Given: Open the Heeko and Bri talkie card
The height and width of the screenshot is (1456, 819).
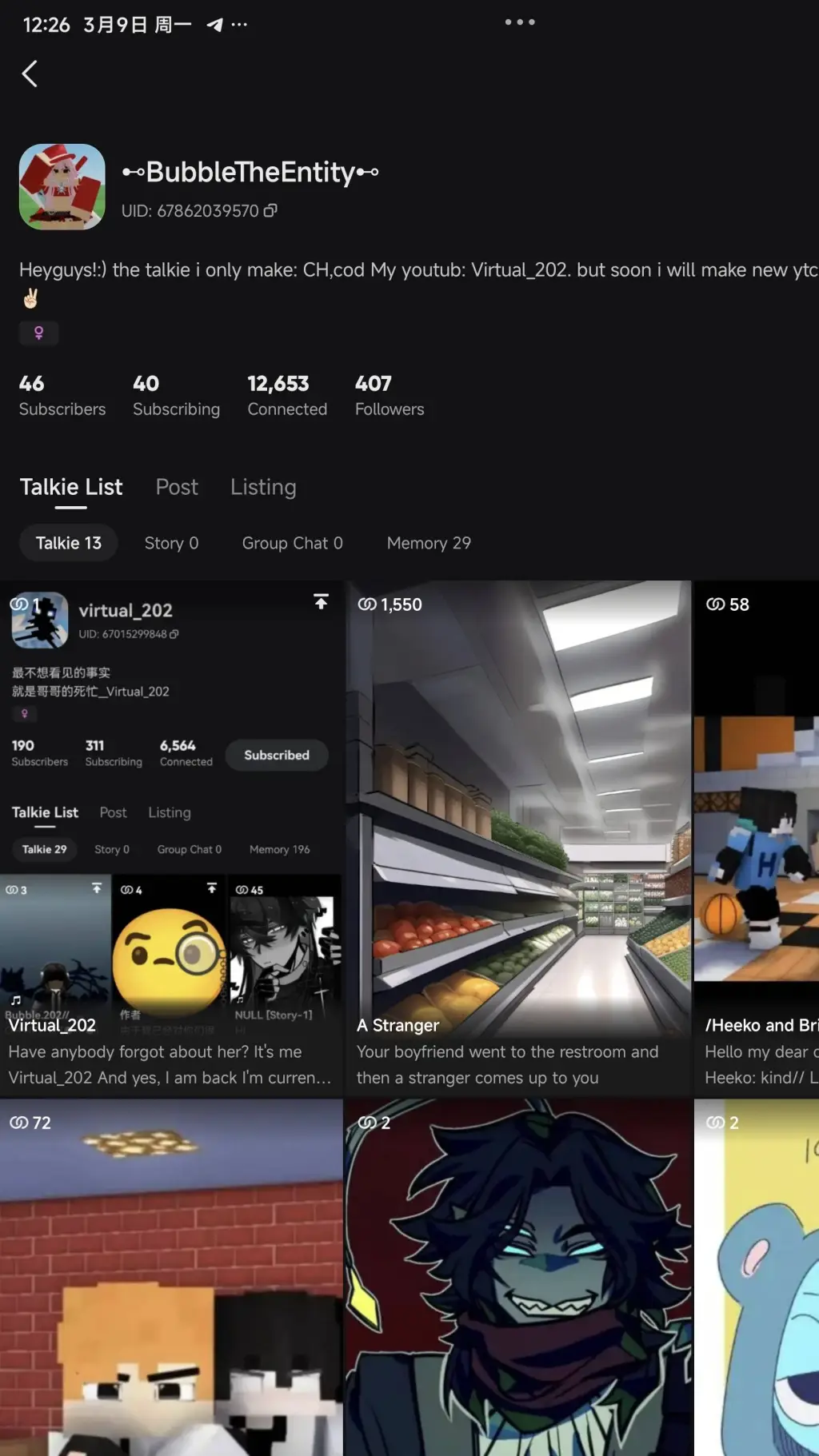Looking at the screenshot, I should tap(757, 840).
